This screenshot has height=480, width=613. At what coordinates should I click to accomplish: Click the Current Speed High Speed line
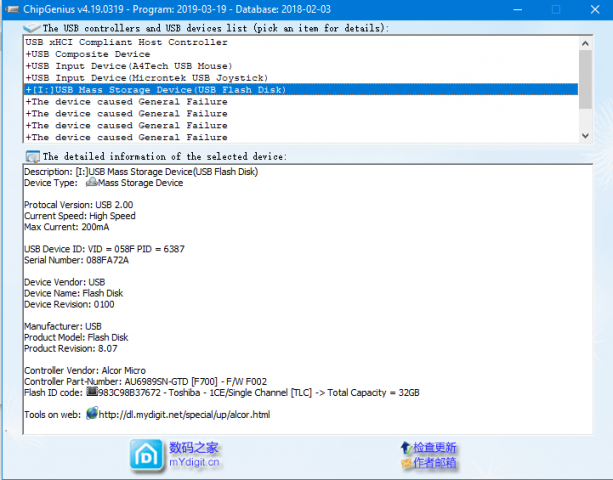[80, 216]
